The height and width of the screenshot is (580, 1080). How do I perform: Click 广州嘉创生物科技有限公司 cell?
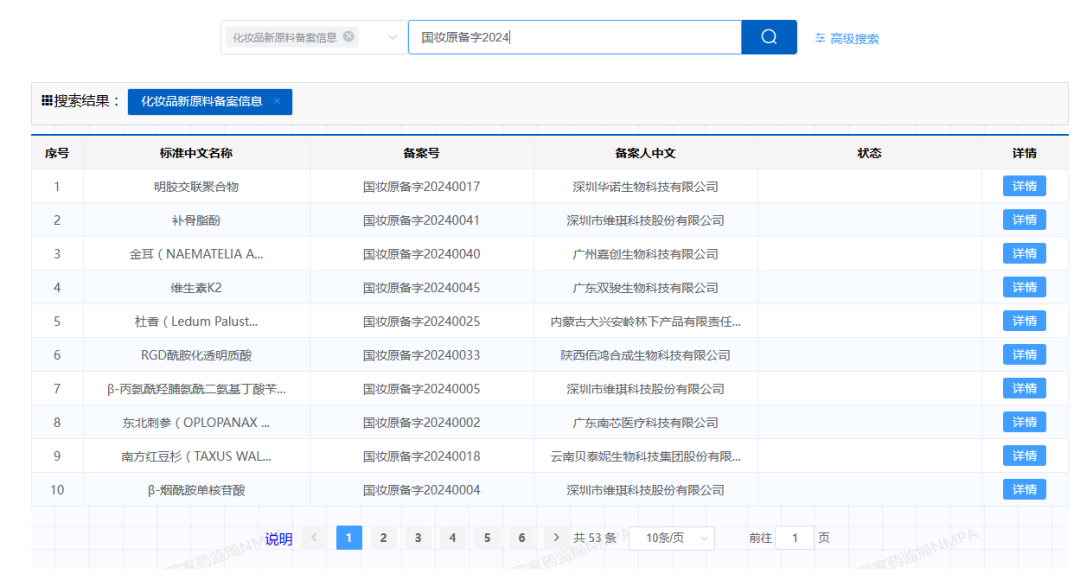pos(645,254)
